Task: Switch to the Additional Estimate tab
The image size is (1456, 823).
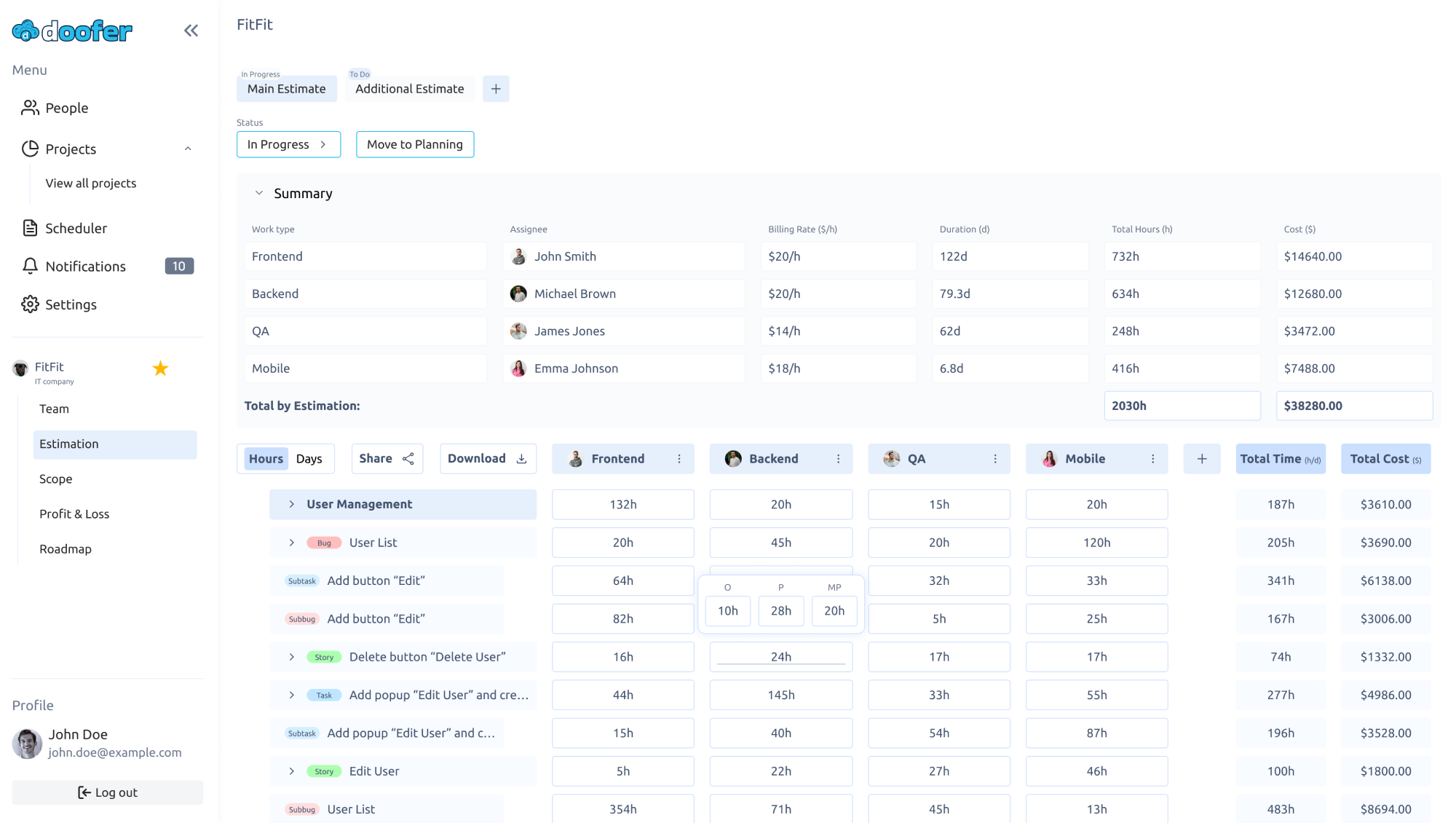Action: pyautogui.click(x=409, y=88)
